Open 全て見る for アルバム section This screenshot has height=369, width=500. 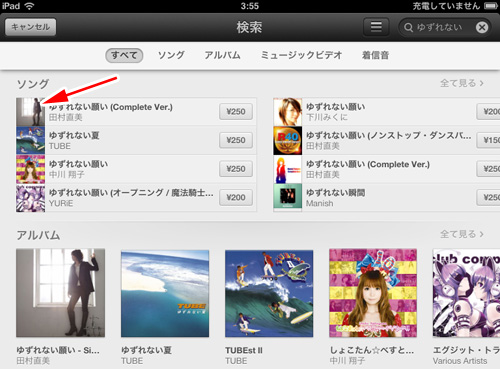coord(462,234)
